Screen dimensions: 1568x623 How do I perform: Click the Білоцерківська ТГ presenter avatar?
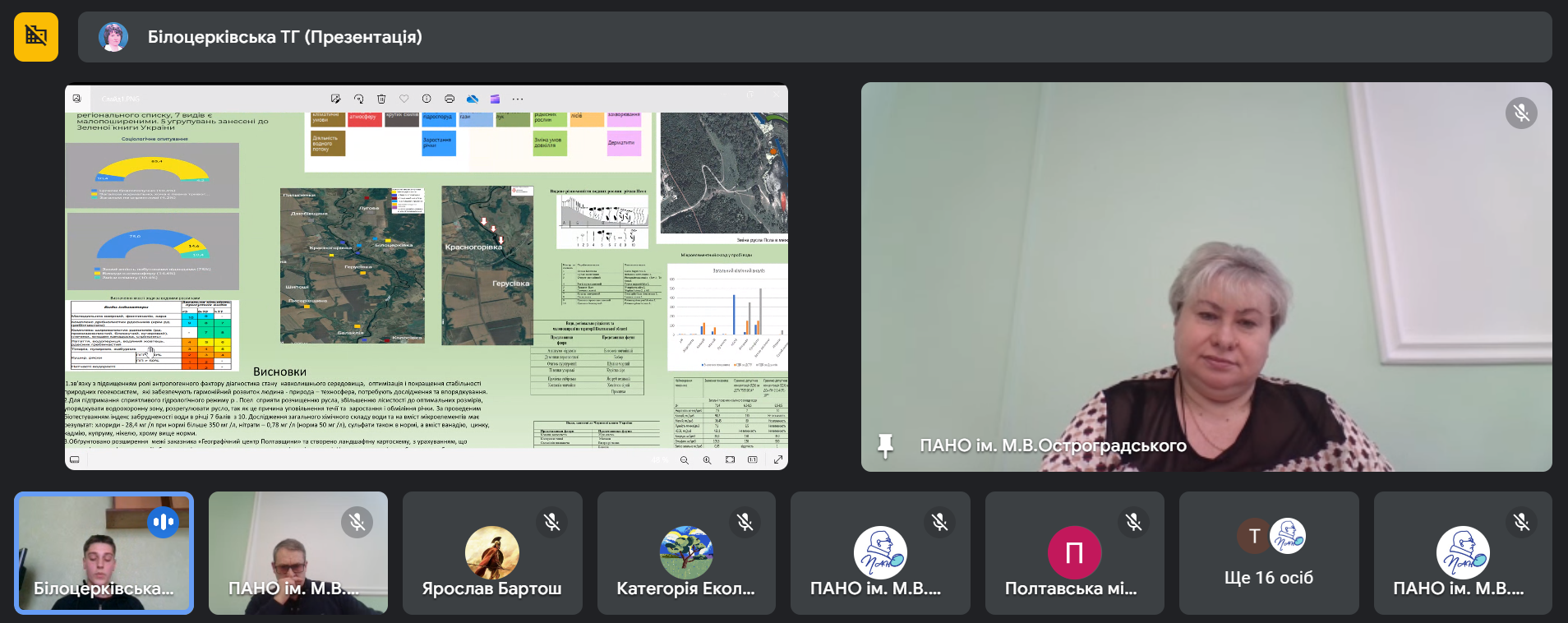(113, 37)
